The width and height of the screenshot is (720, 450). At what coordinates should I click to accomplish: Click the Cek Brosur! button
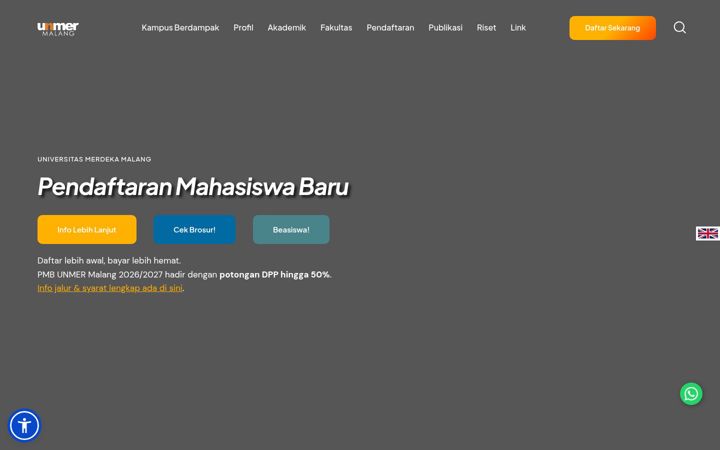[x=194, y=230]
